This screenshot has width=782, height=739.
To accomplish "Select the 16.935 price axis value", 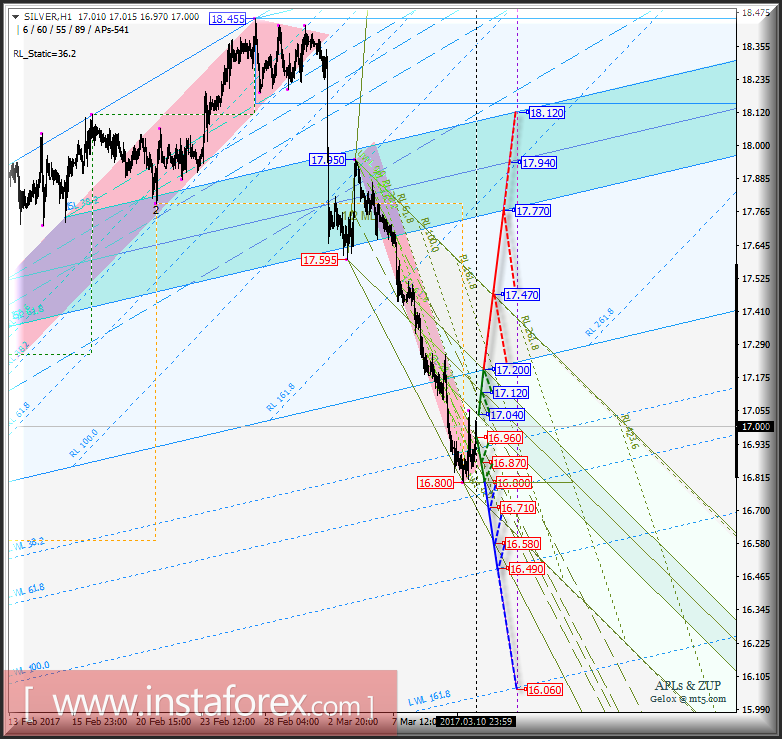I will tap(756, 444).
